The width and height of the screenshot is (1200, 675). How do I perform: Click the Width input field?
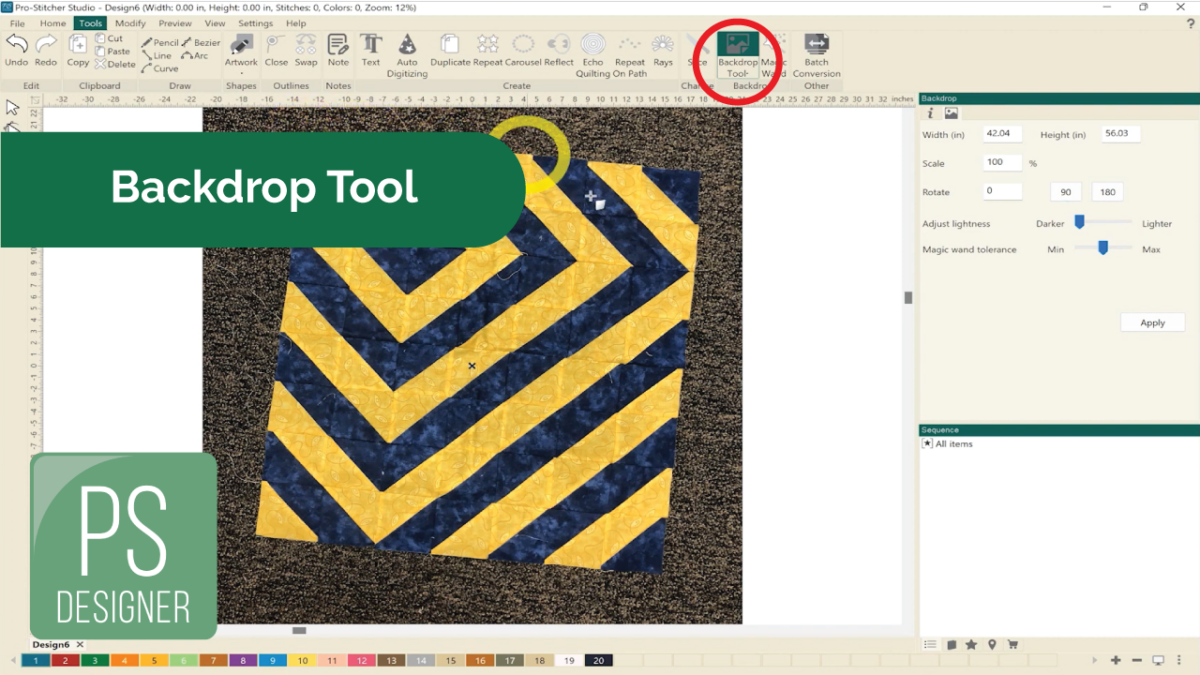[x=1001, y=133]
